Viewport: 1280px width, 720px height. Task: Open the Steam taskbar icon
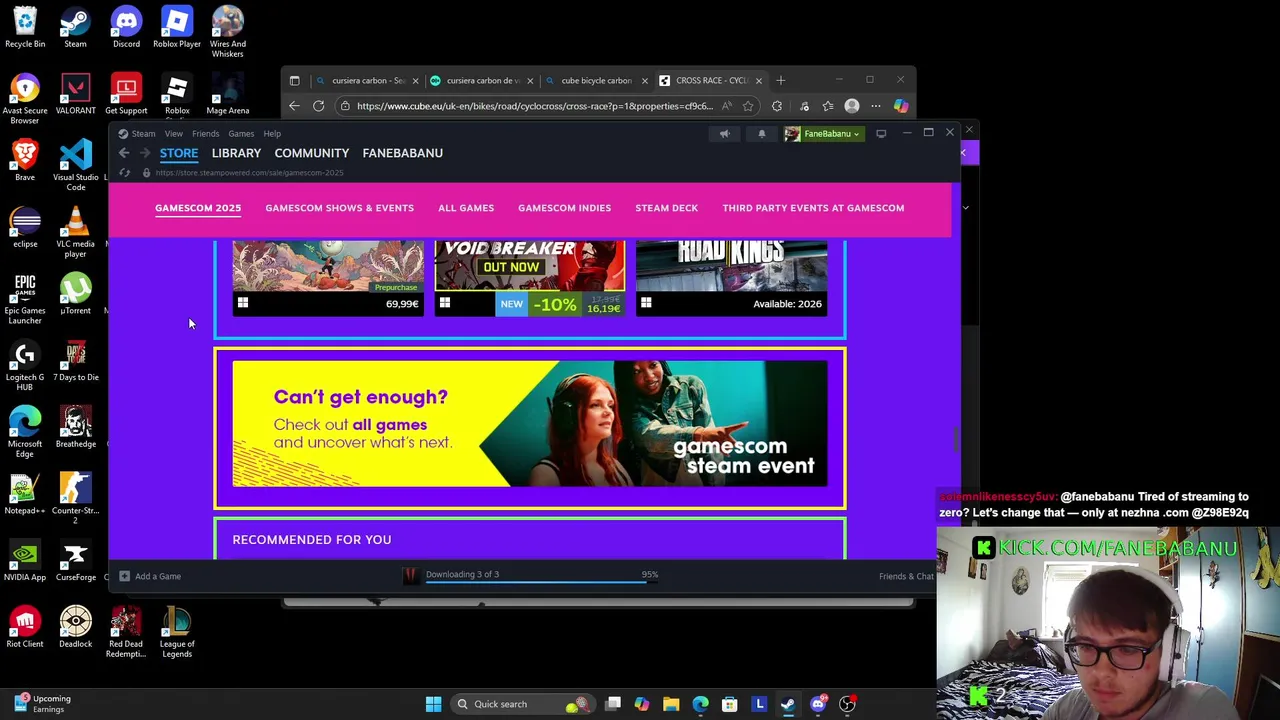(x=788, y=704)
